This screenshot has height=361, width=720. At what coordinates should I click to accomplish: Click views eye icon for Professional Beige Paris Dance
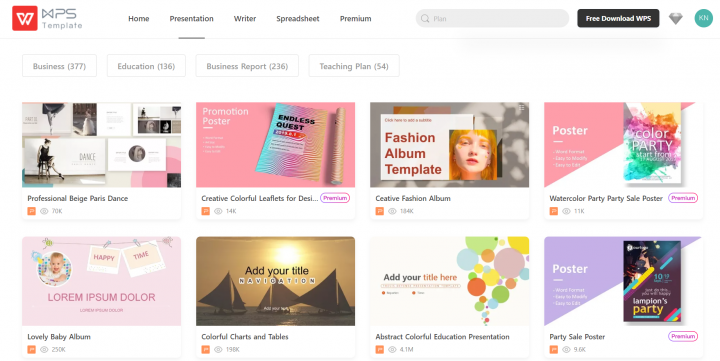click(x=44, y=211)
